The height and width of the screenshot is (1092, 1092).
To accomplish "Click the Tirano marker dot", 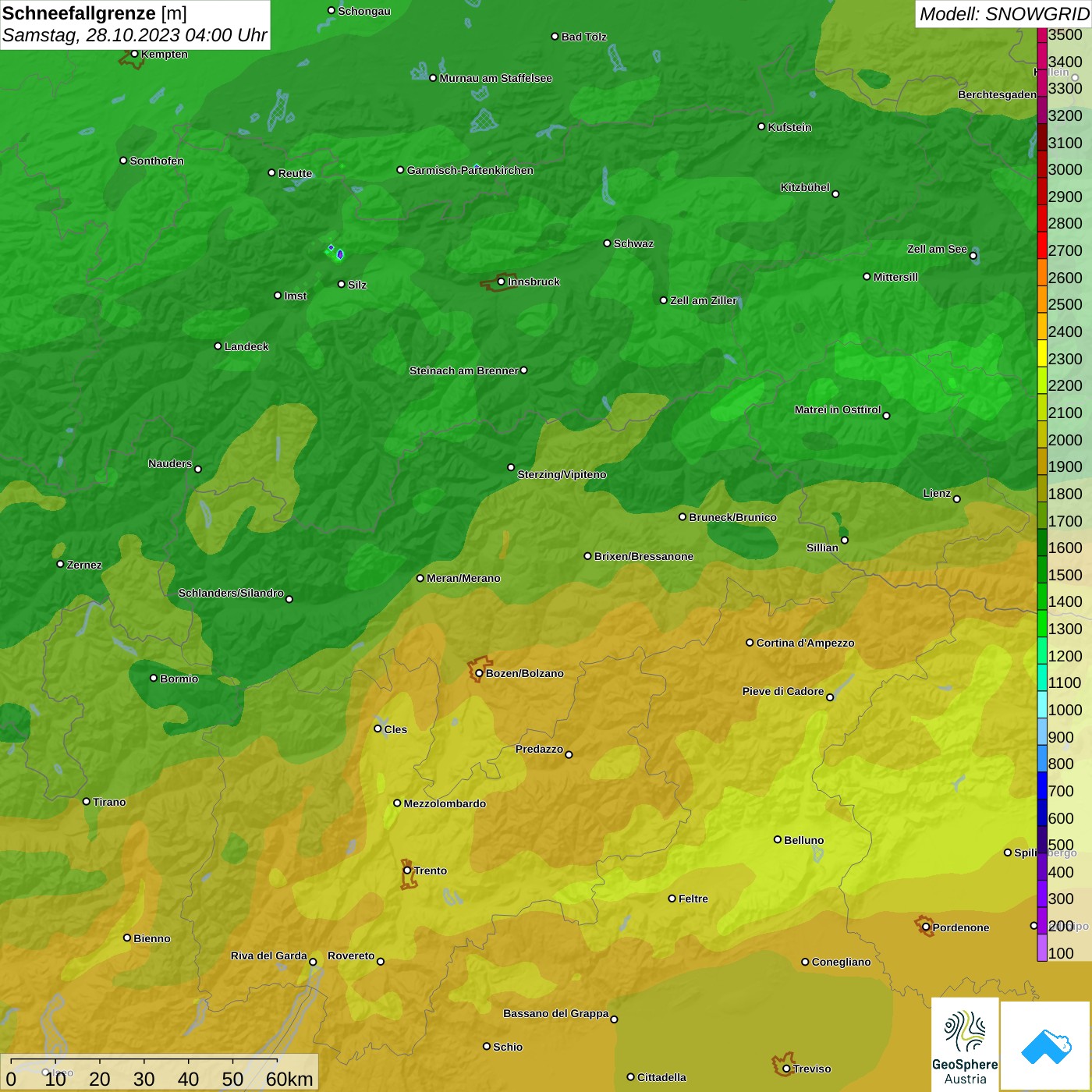I will point(87,801).
